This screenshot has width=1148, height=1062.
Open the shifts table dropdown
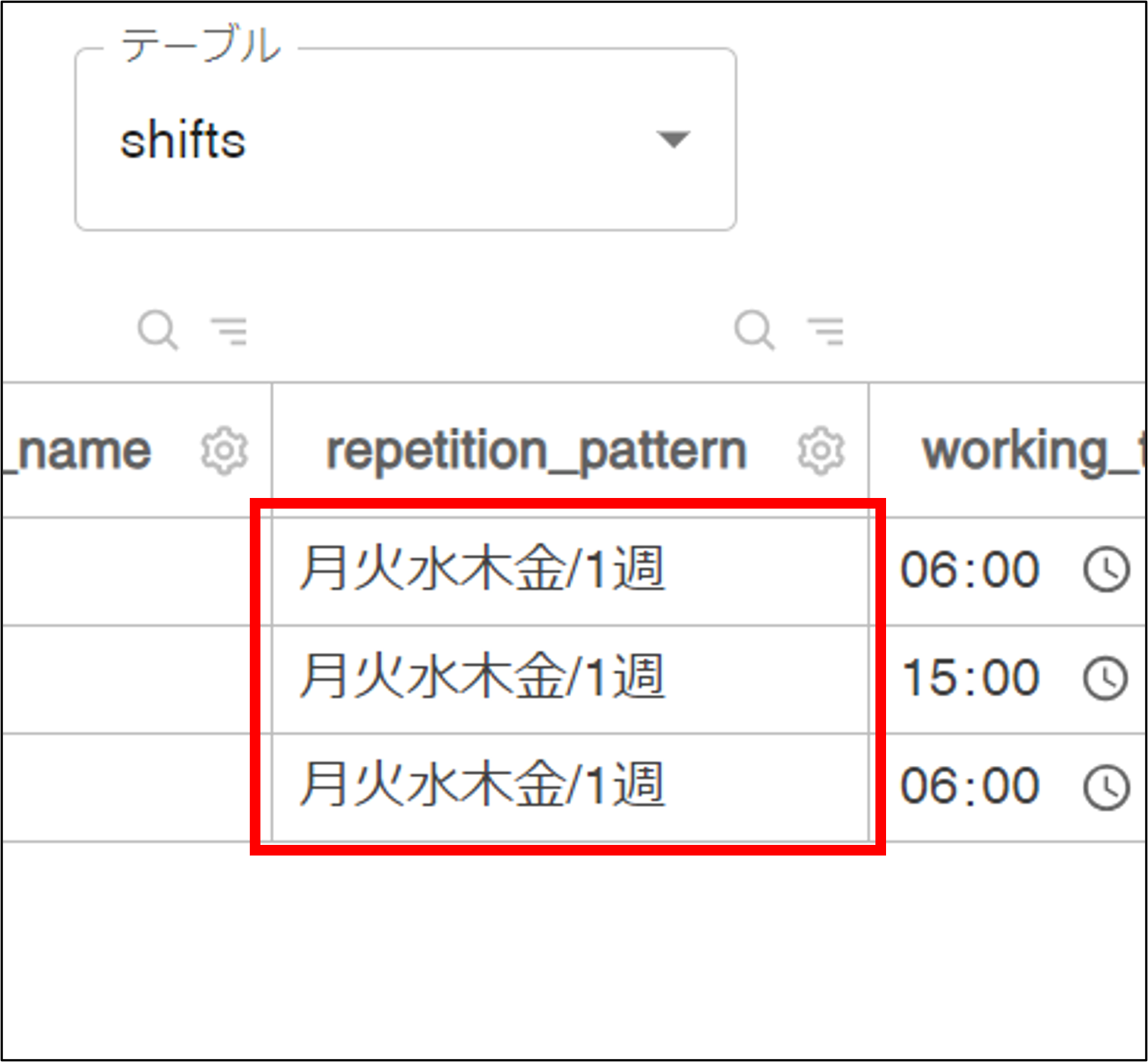pos(405,140)
